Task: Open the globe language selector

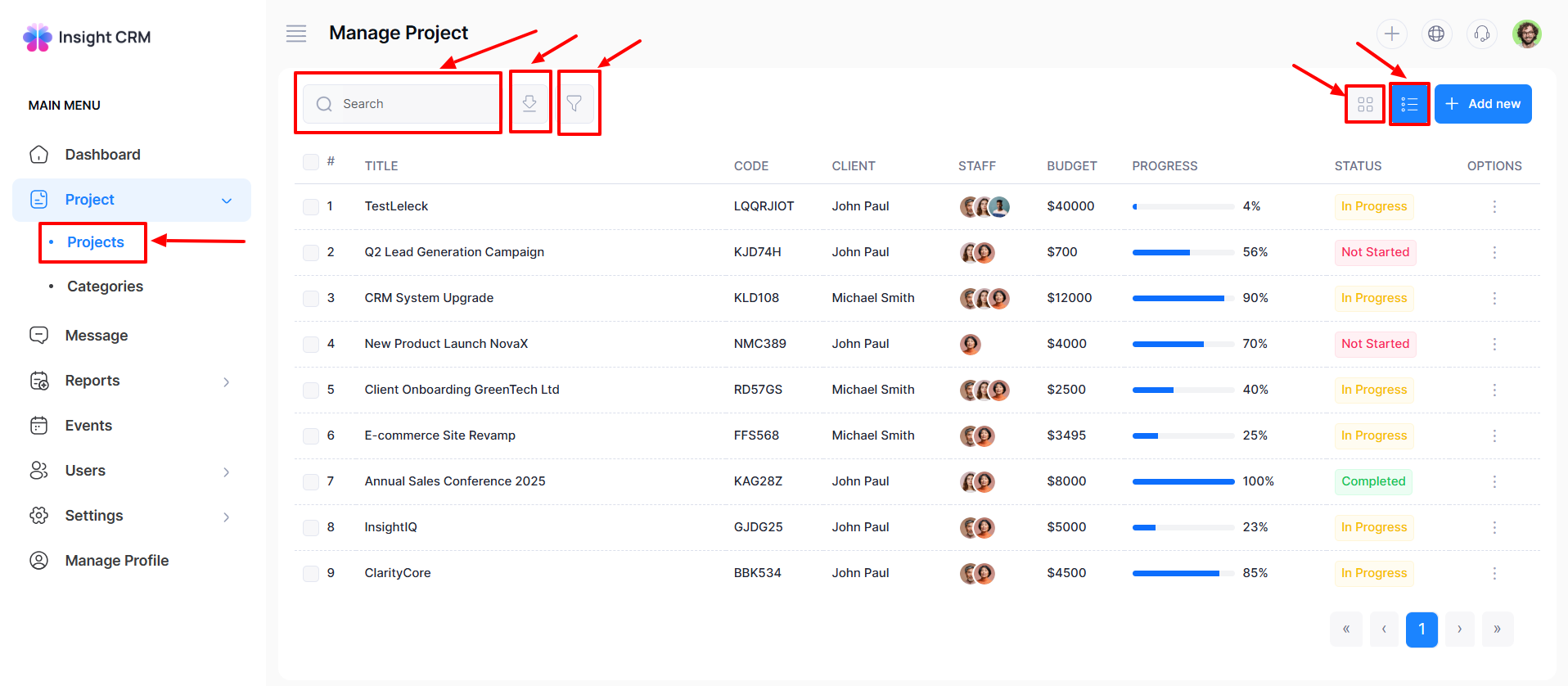Action: click(x=1436, y=34)
